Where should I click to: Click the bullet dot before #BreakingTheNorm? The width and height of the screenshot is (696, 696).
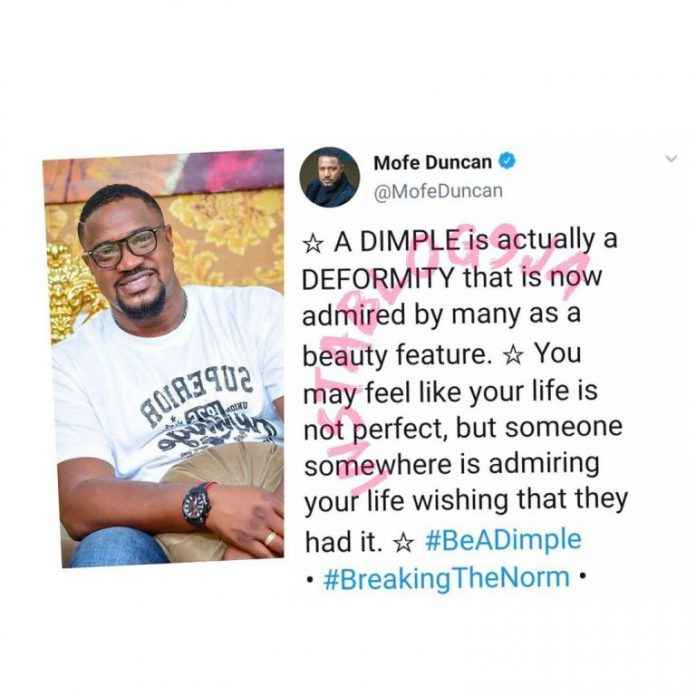[310, 579]
